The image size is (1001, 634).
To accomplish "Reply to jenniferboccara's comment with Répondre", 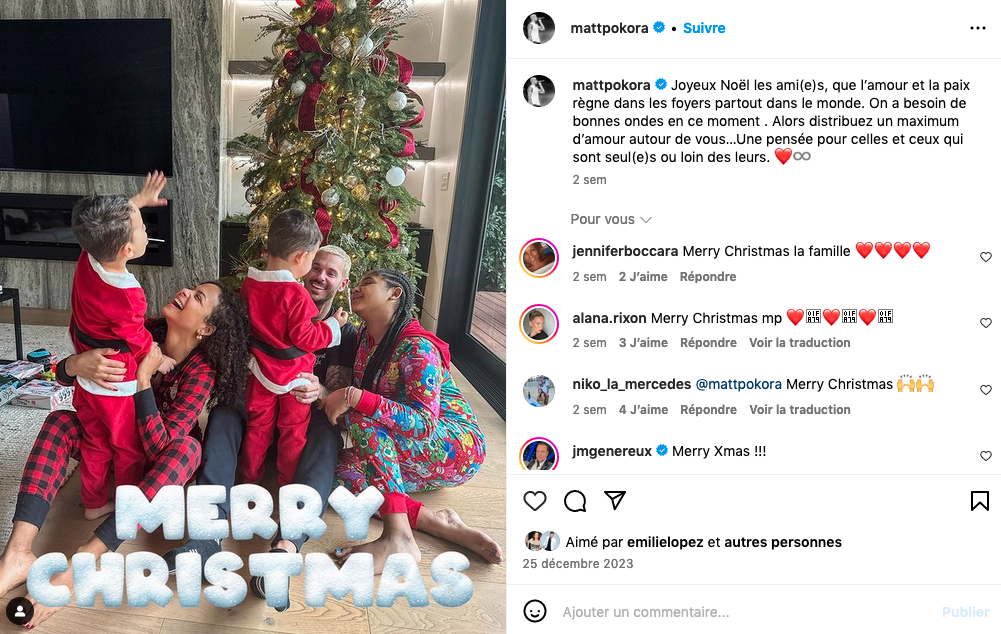I will tap(708, 276).
